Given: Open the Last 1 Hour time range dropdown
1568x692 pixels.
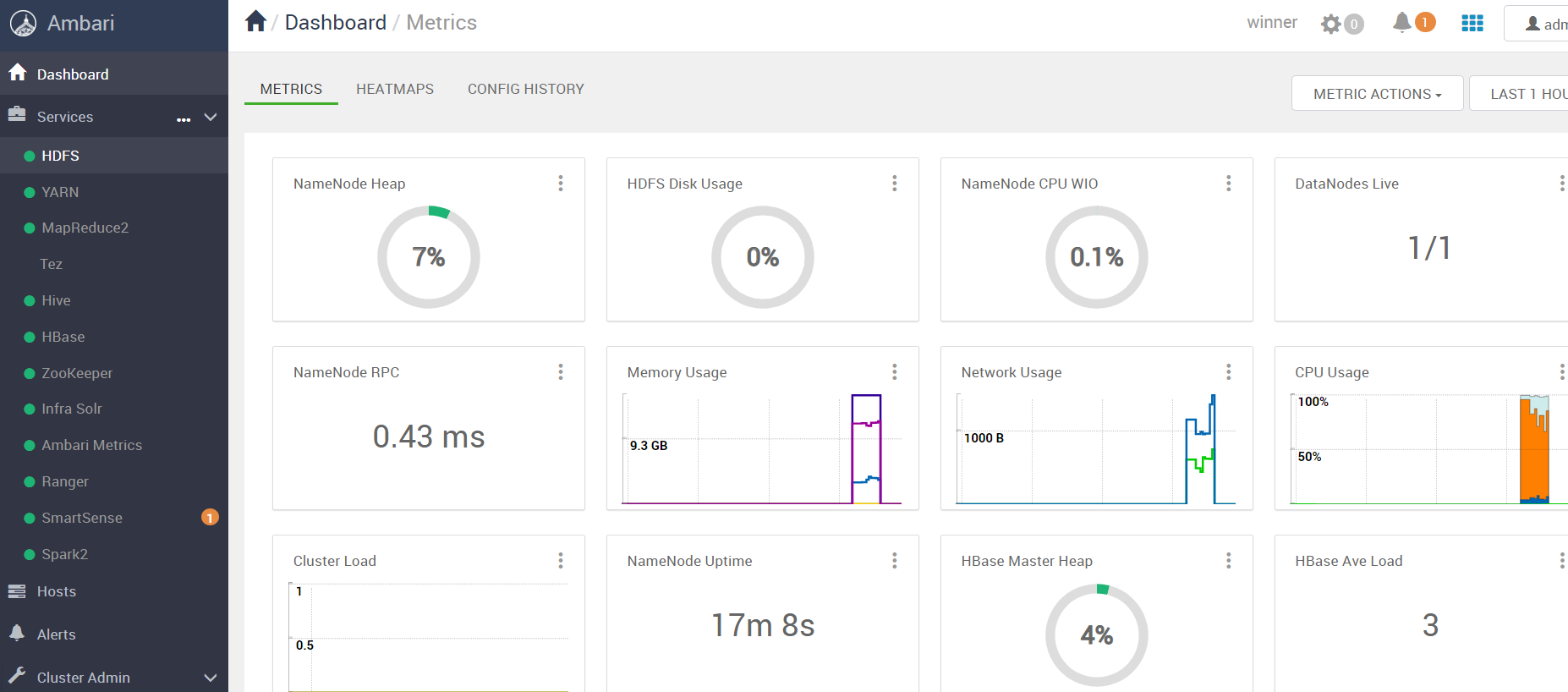Looking at the screenshot, I should (1519, 94).
